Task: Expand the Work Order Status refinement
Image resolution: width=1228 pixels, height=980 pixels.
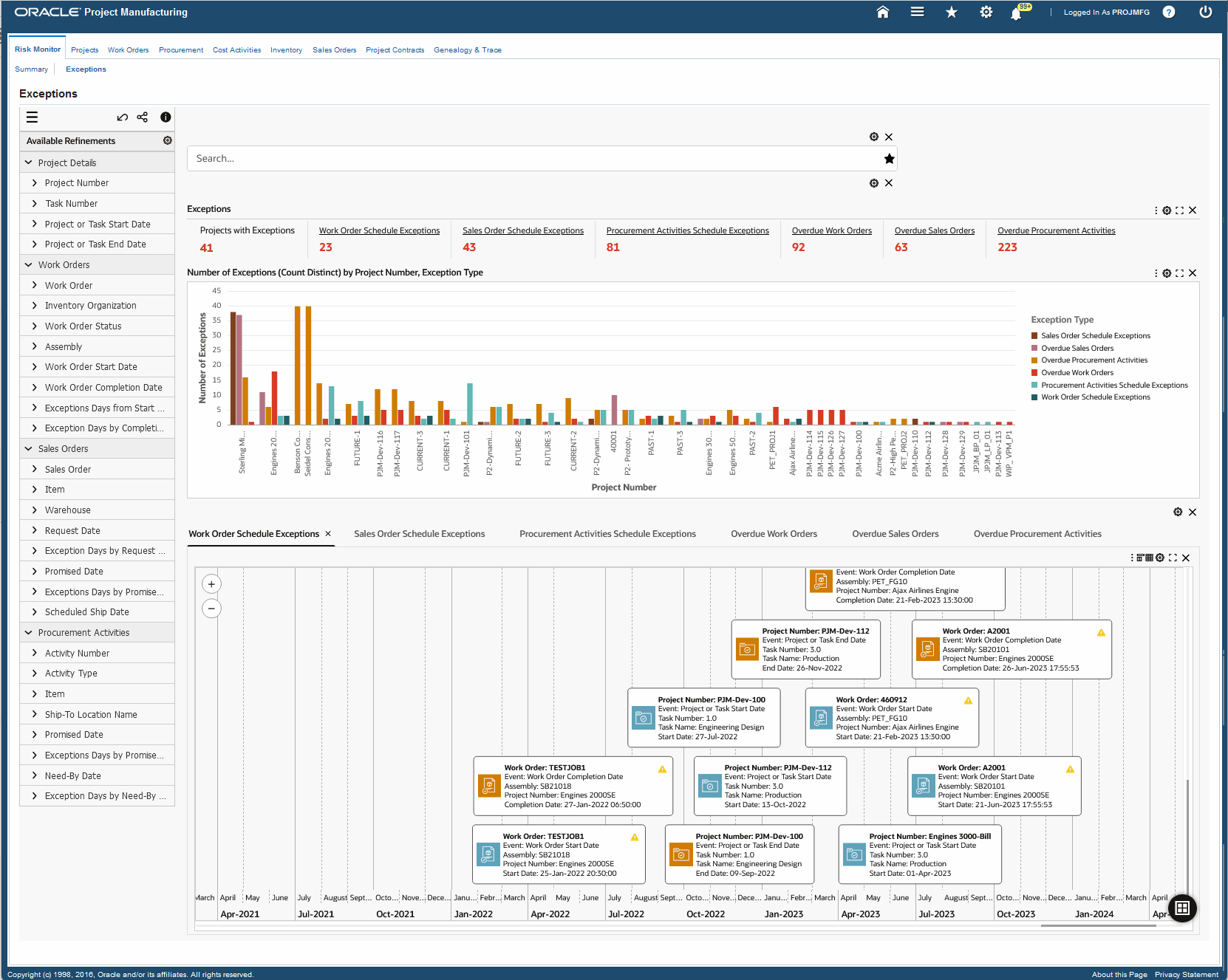Action: coord(35,326)
